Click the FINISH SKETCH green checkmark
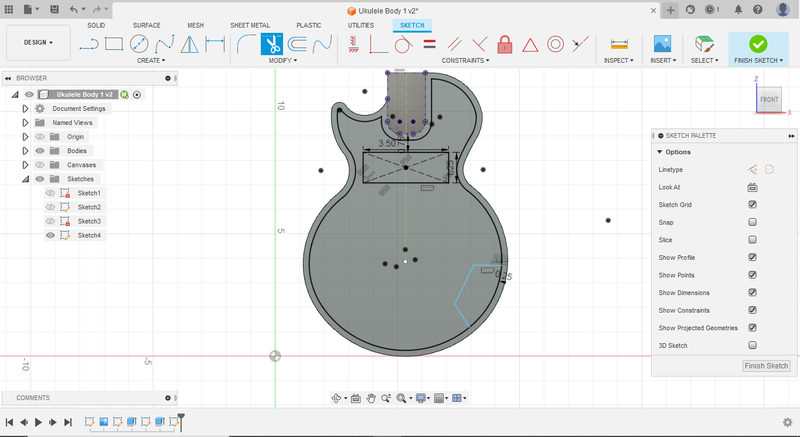The height and width of the screenshot is (437, 800). point(758,44)
